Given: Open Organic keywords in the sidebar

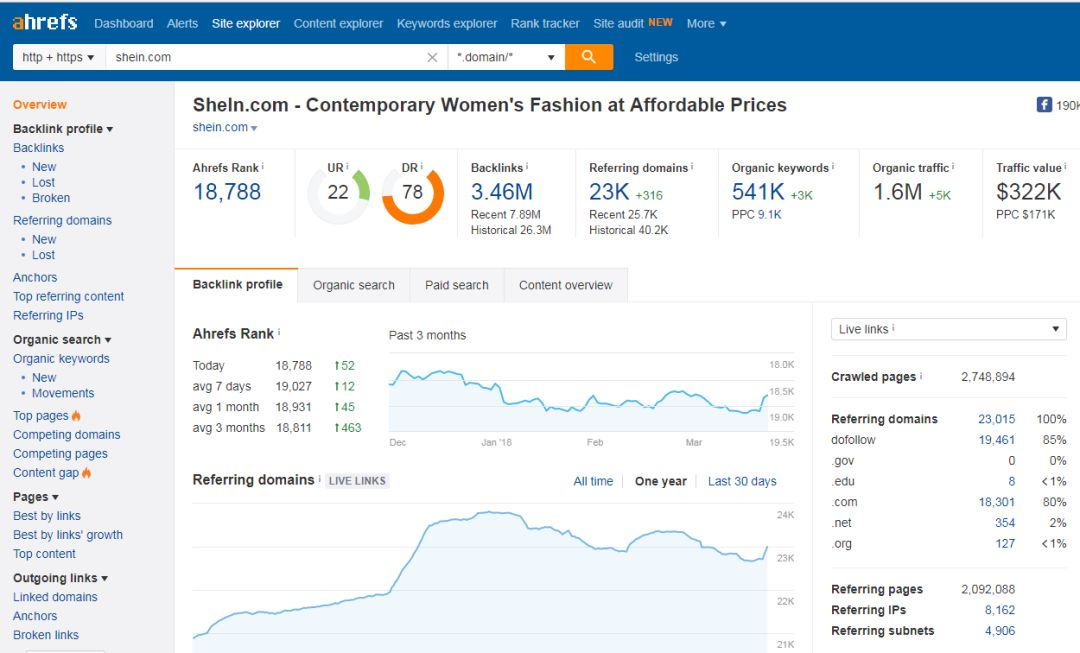Looking at the screenshot, I should click(61, 359).
